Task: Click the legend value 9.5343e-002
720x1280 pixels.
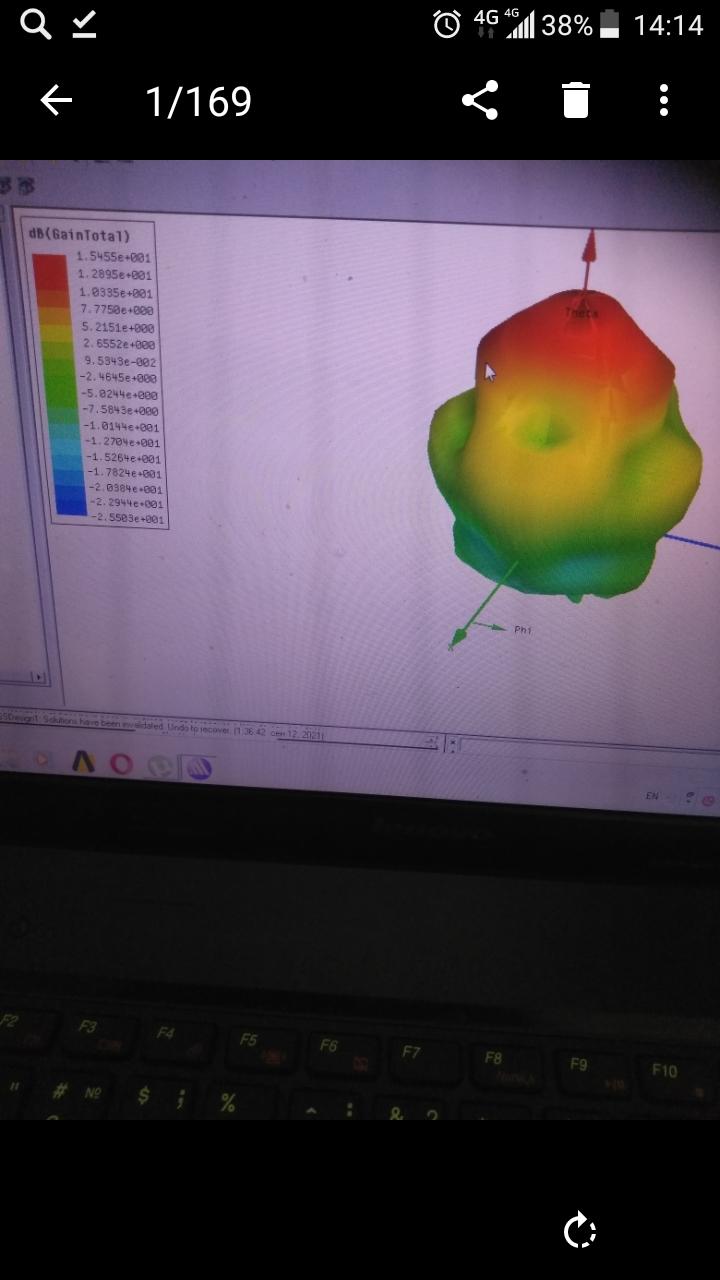Action: pyautogui.click(x=120, y=361)
